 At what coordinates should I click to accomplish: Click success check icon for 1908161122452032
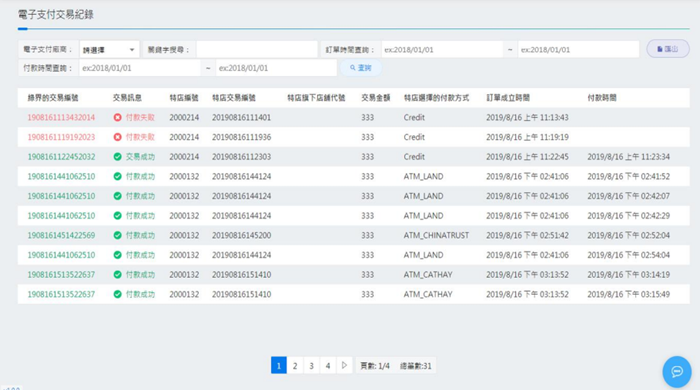(117, 157)
